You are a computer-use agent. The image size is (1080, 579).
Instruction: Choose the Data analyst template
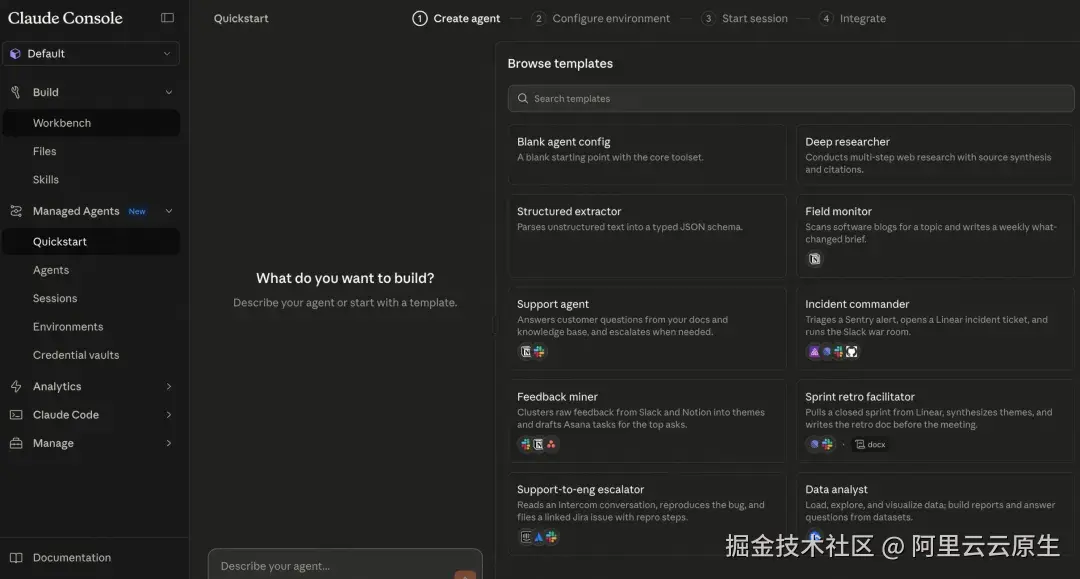click(935, 514)
